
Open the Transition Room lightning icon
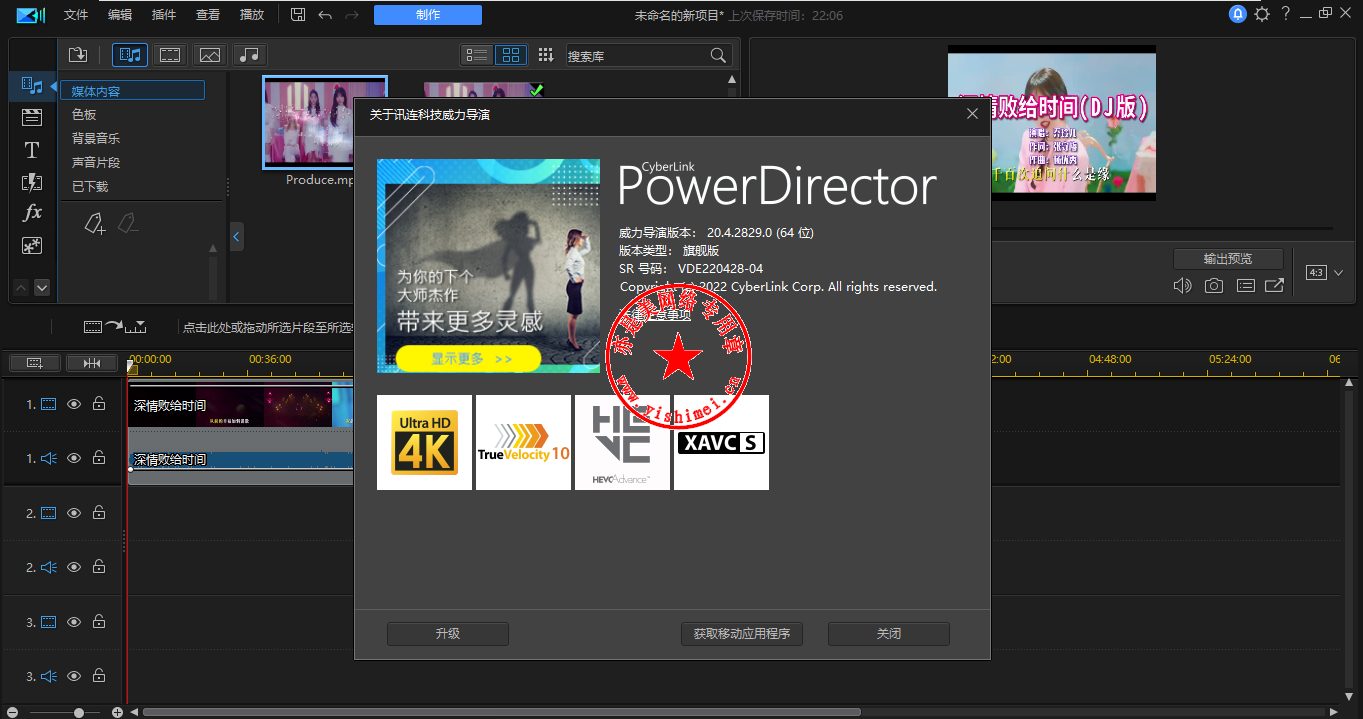click(32, 182)
